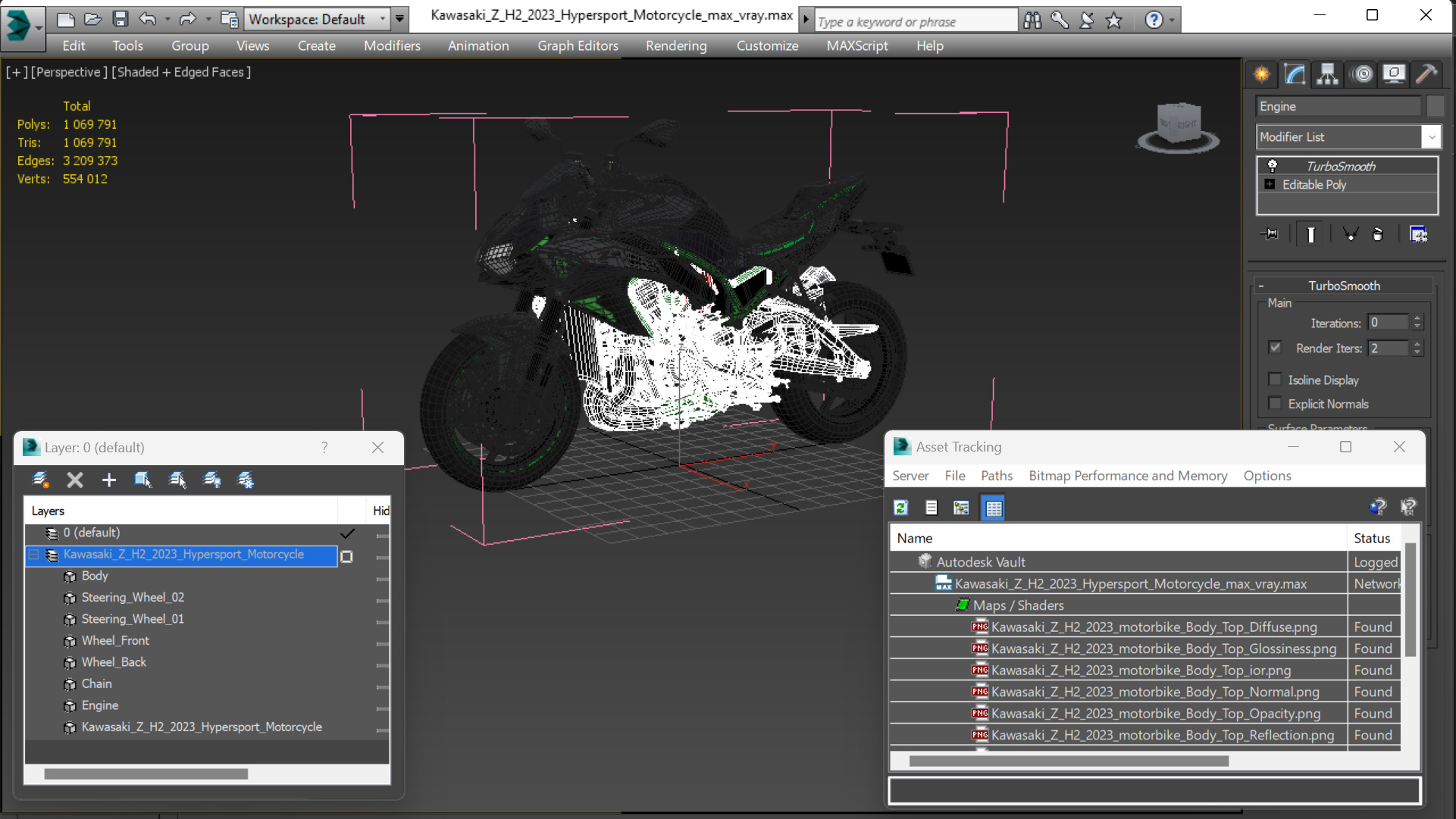Viewport: 1456px width, 819px height.
Task: Toggle Show End Result icon
Action: point(1310,234)
